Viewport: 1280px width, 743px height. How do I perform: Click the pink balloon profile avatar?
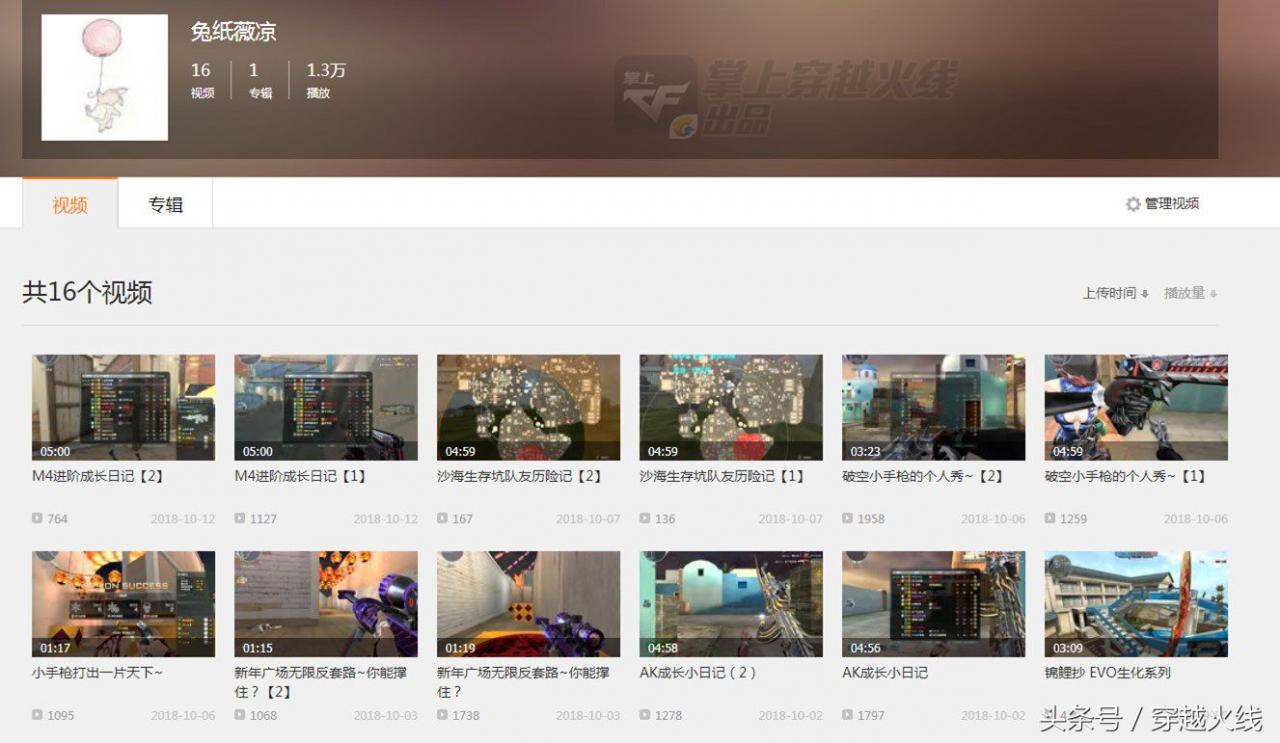click(x=104, y=77)
